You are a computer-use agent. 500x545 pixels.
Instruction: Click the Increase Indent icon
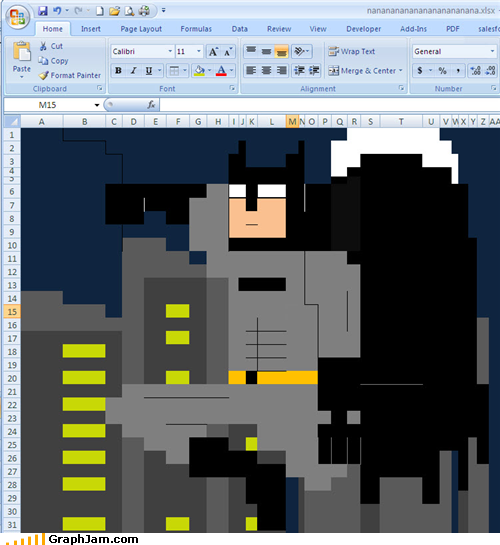[x=314, y=71]
